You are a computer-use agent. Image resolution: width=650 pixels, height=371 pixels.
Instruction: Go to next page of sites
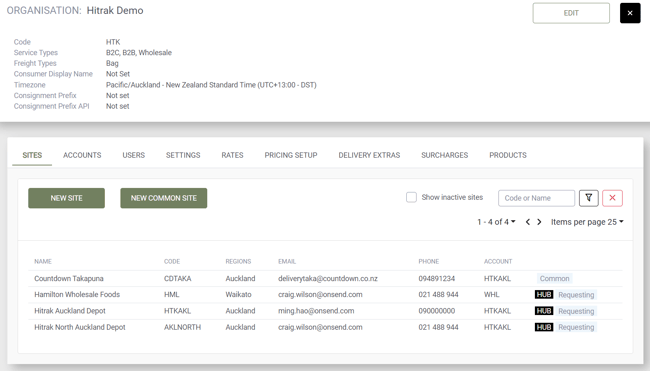(x=539, y=222)
